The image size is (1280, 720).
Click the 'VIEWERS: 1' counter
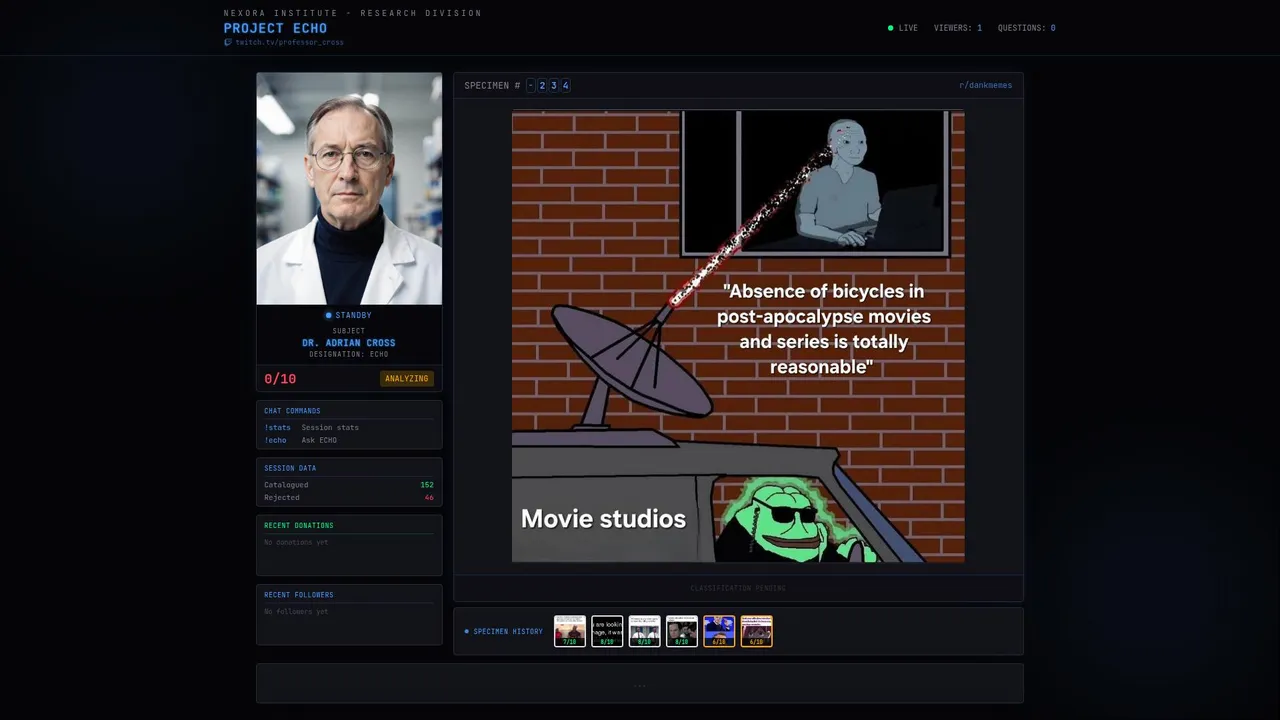coord(958,28)
